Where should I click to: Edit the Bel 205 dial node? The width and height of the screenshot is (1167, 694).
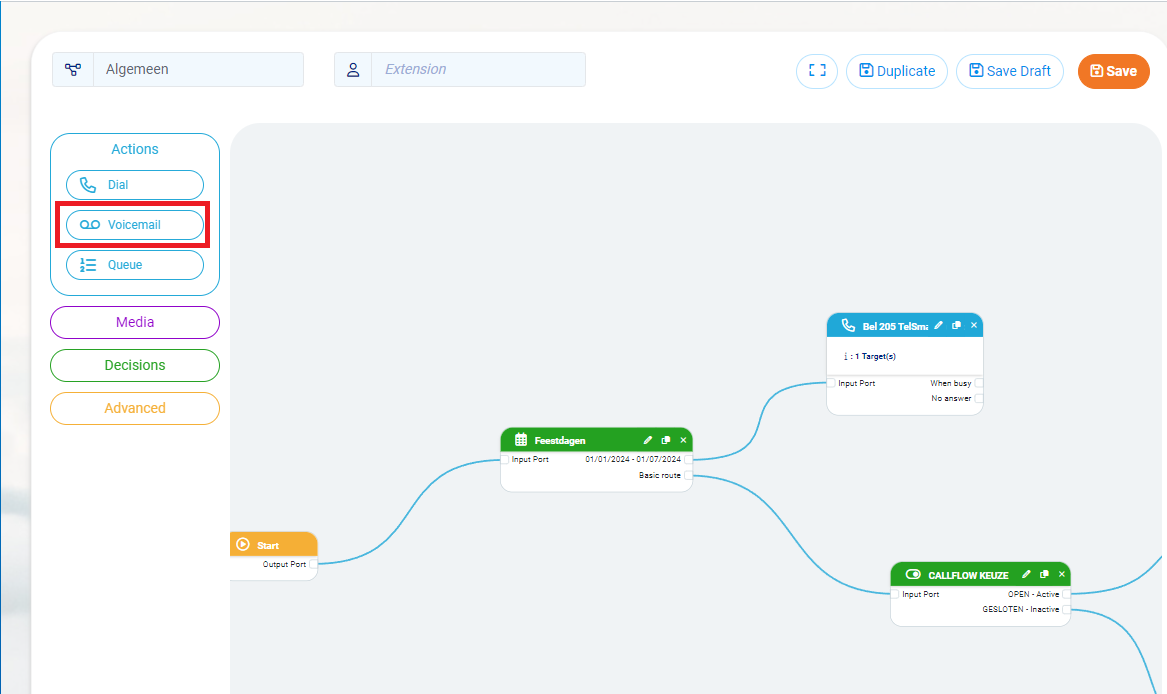click(x=938, y=326)
